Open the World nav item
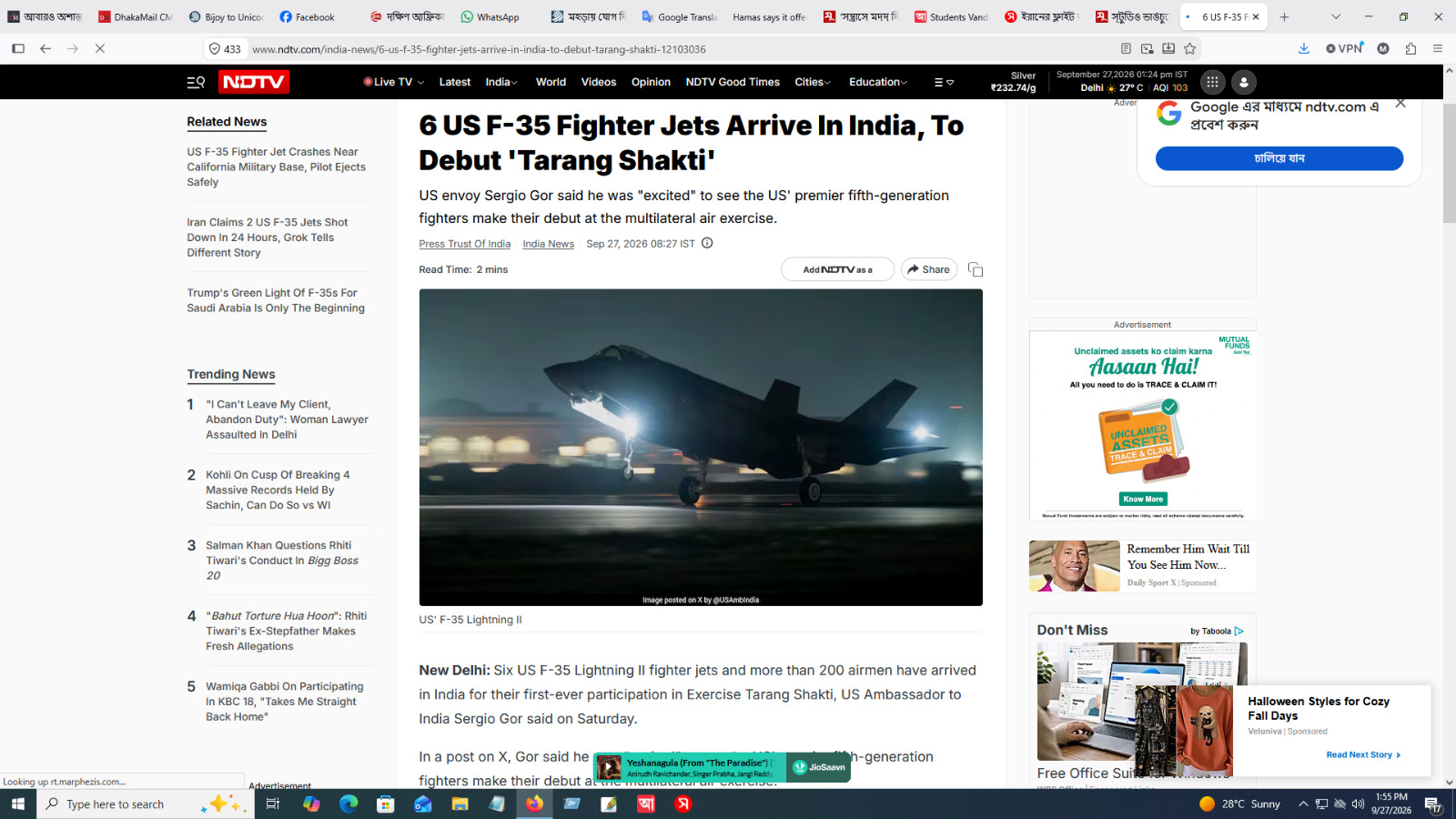1456x819 pixels. 551,82
